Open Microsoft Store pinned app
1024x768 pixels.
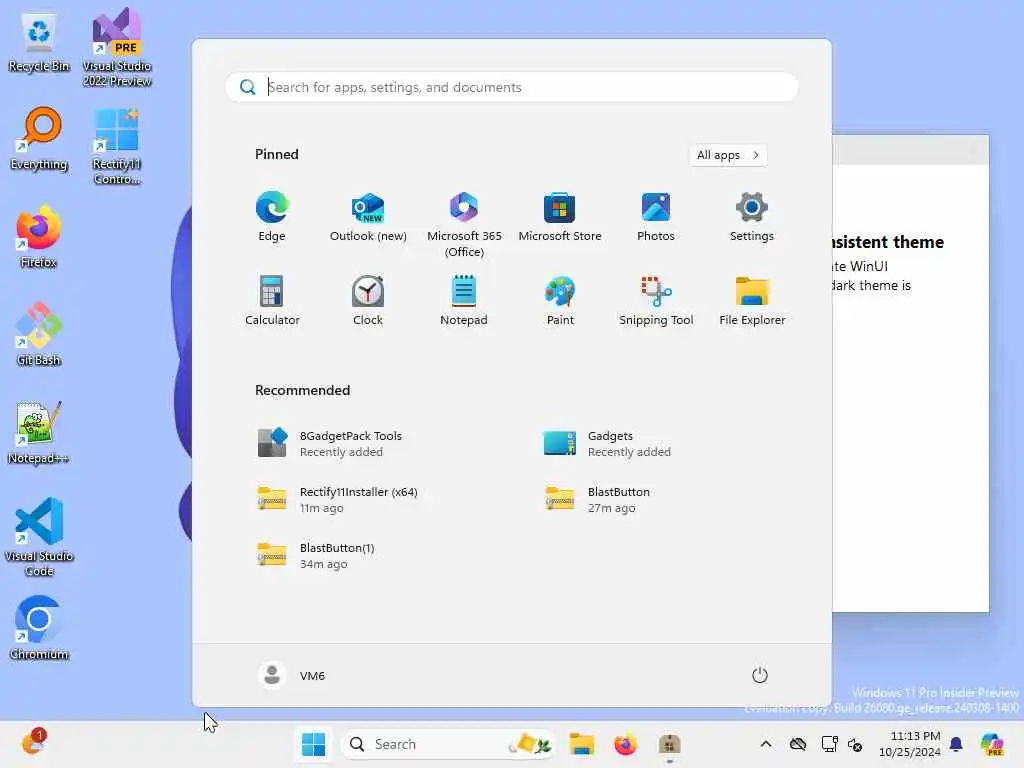click(x=560, y=217)
